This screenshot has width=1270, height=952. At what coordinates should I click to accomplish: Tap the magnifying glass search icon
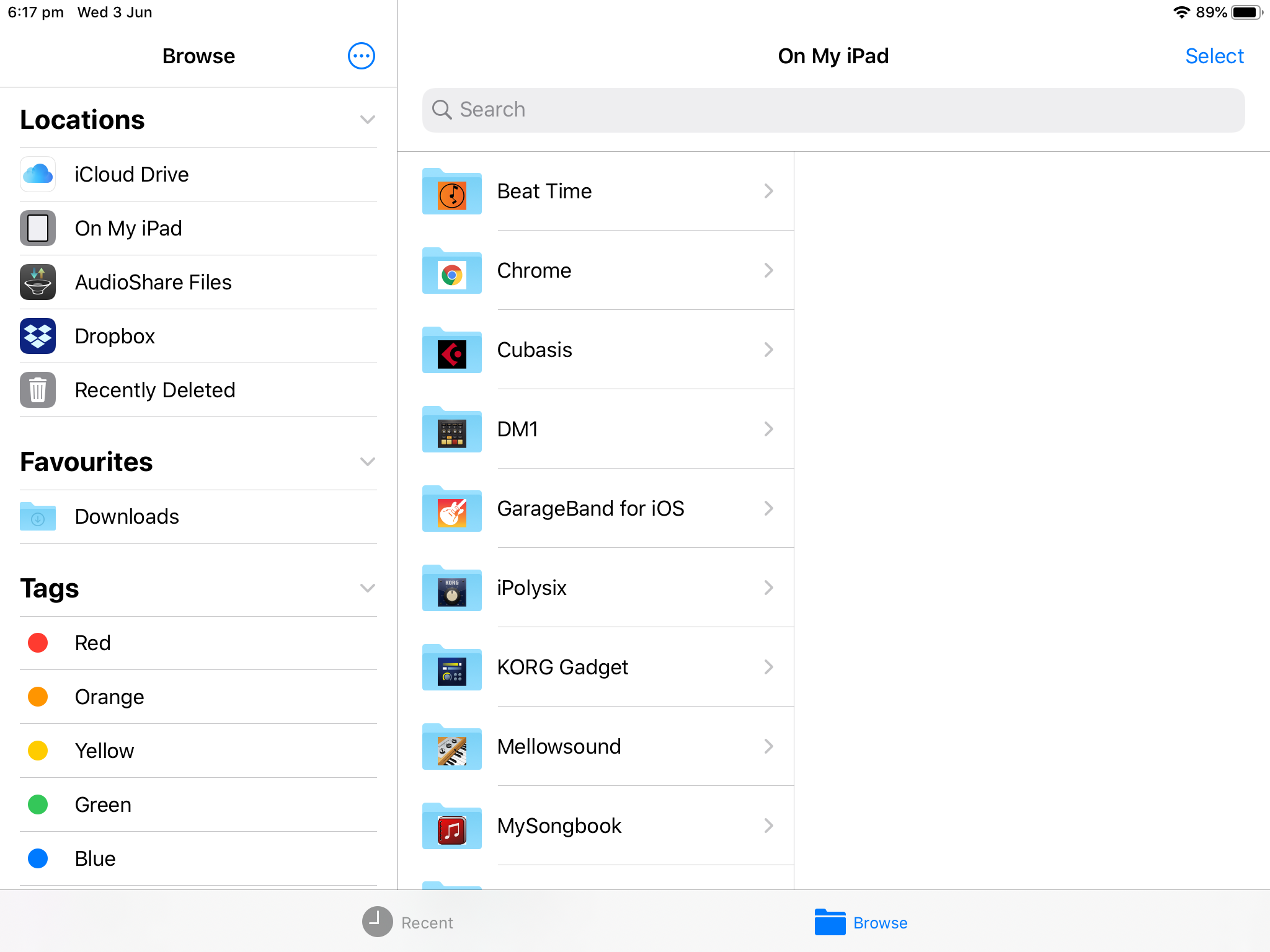point(442,110)
